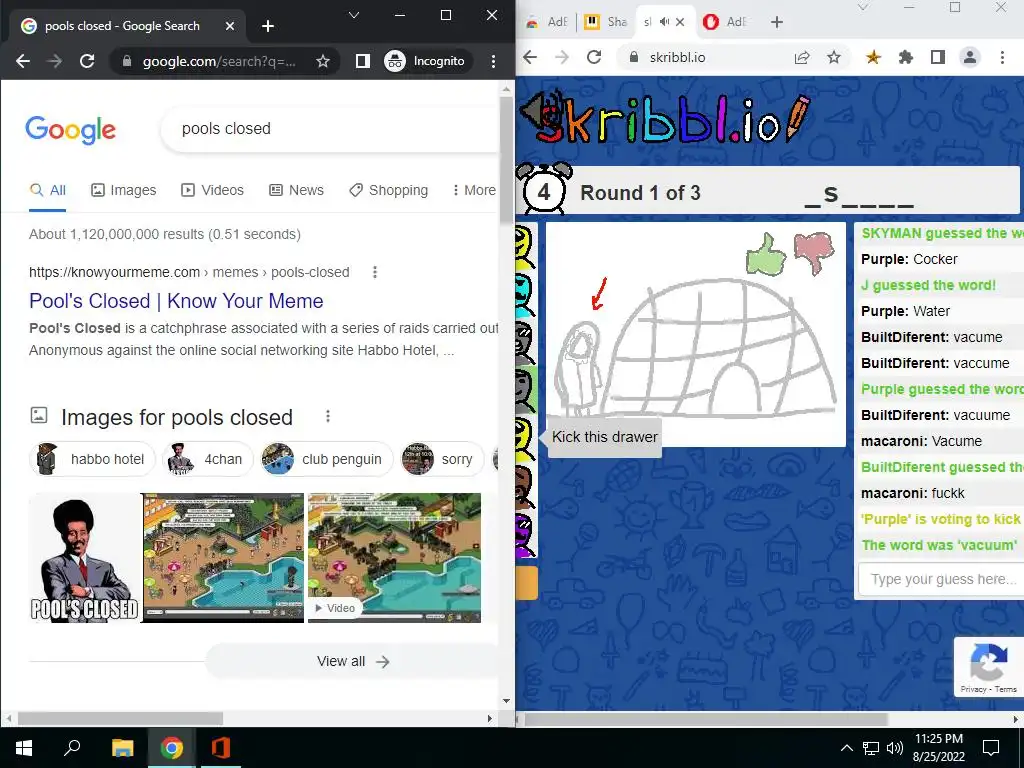The image size is (1024, 768).
Task: Click the yellow star extension icon
Action: tap(873, 57)
